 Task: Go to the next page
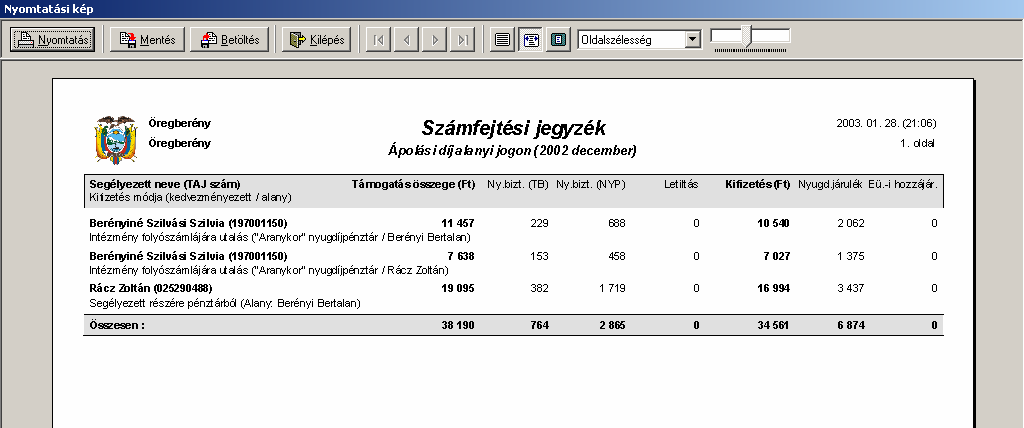pos(434,40)
